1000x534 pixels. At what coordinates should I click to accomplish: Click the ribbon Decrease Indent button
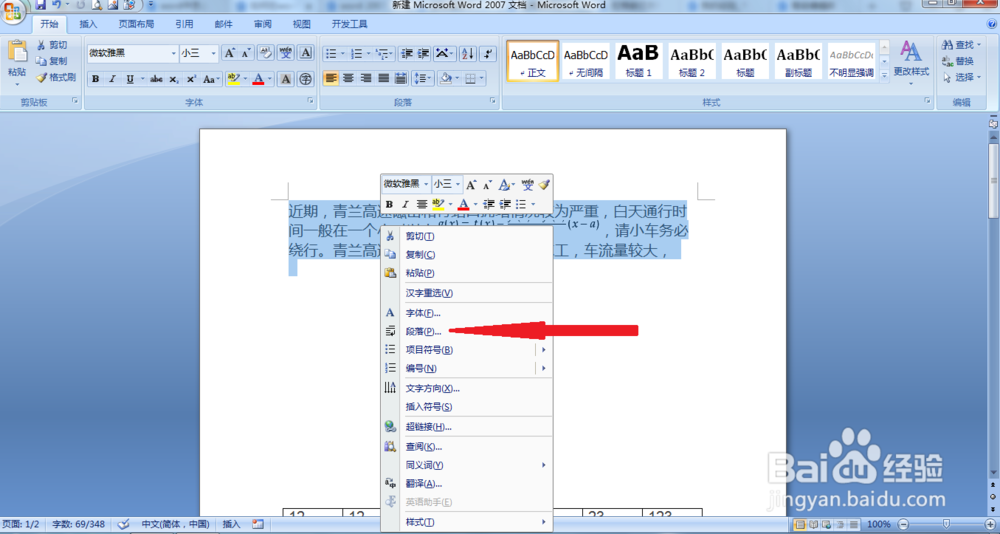(407, 54)
